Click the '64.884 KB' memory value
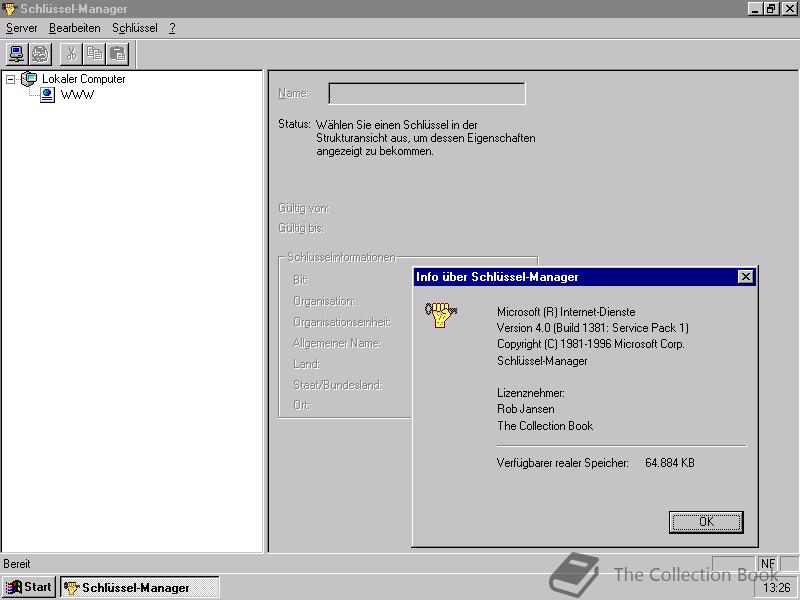 (x=669, y=463)
